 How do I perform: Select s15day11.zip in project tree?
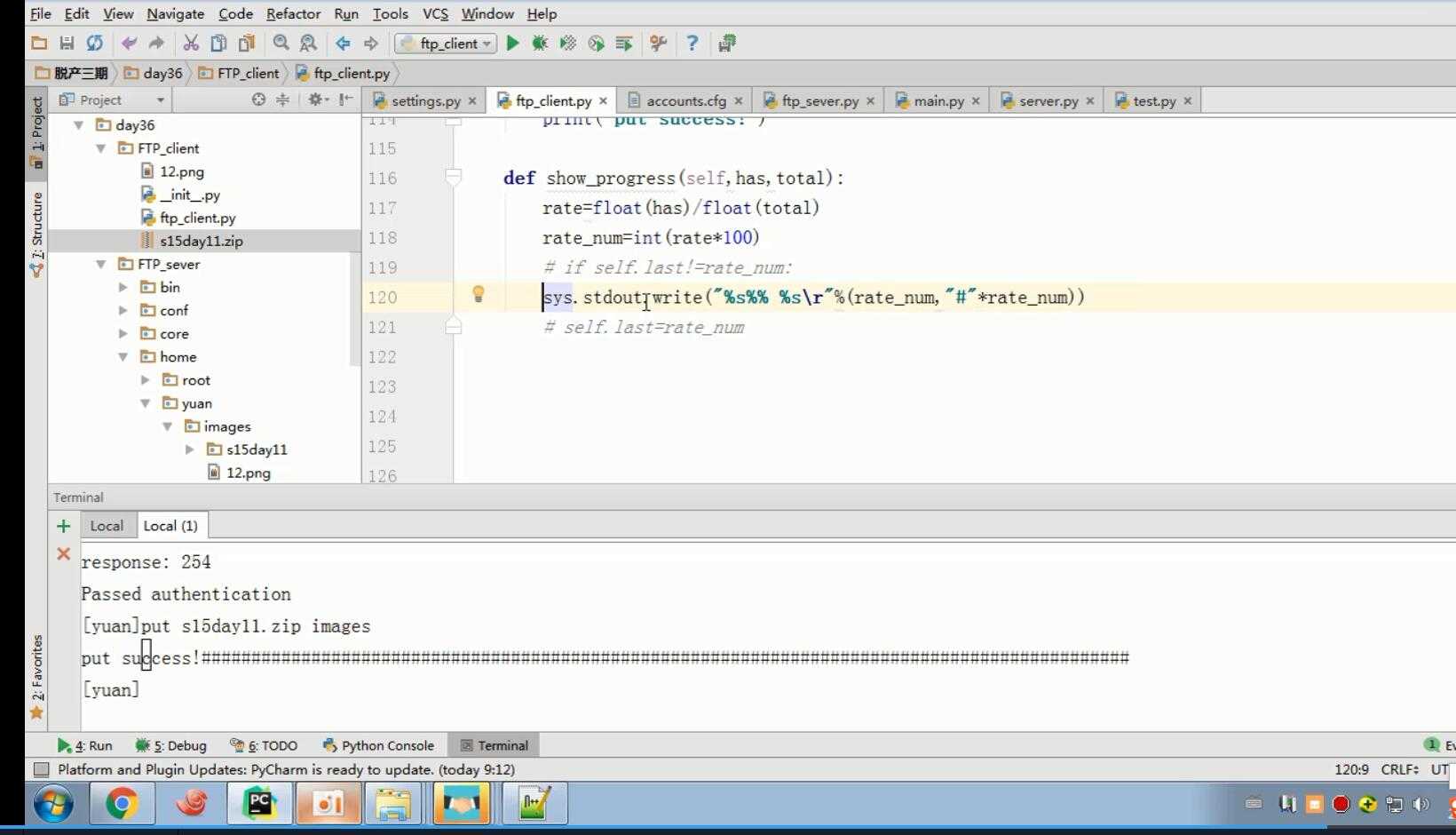[201, 241]
